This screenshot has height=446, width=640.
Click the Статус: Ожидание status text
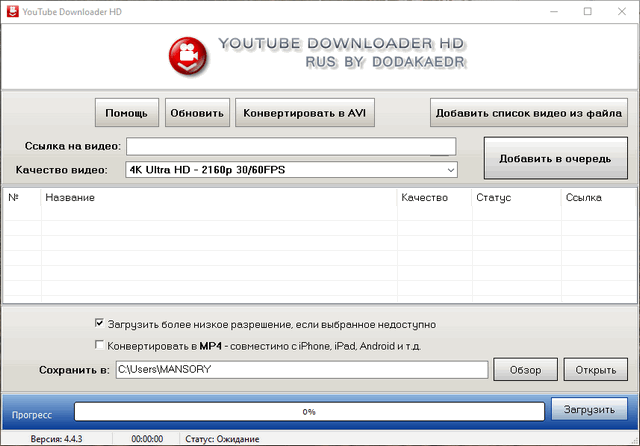point(222,439)
